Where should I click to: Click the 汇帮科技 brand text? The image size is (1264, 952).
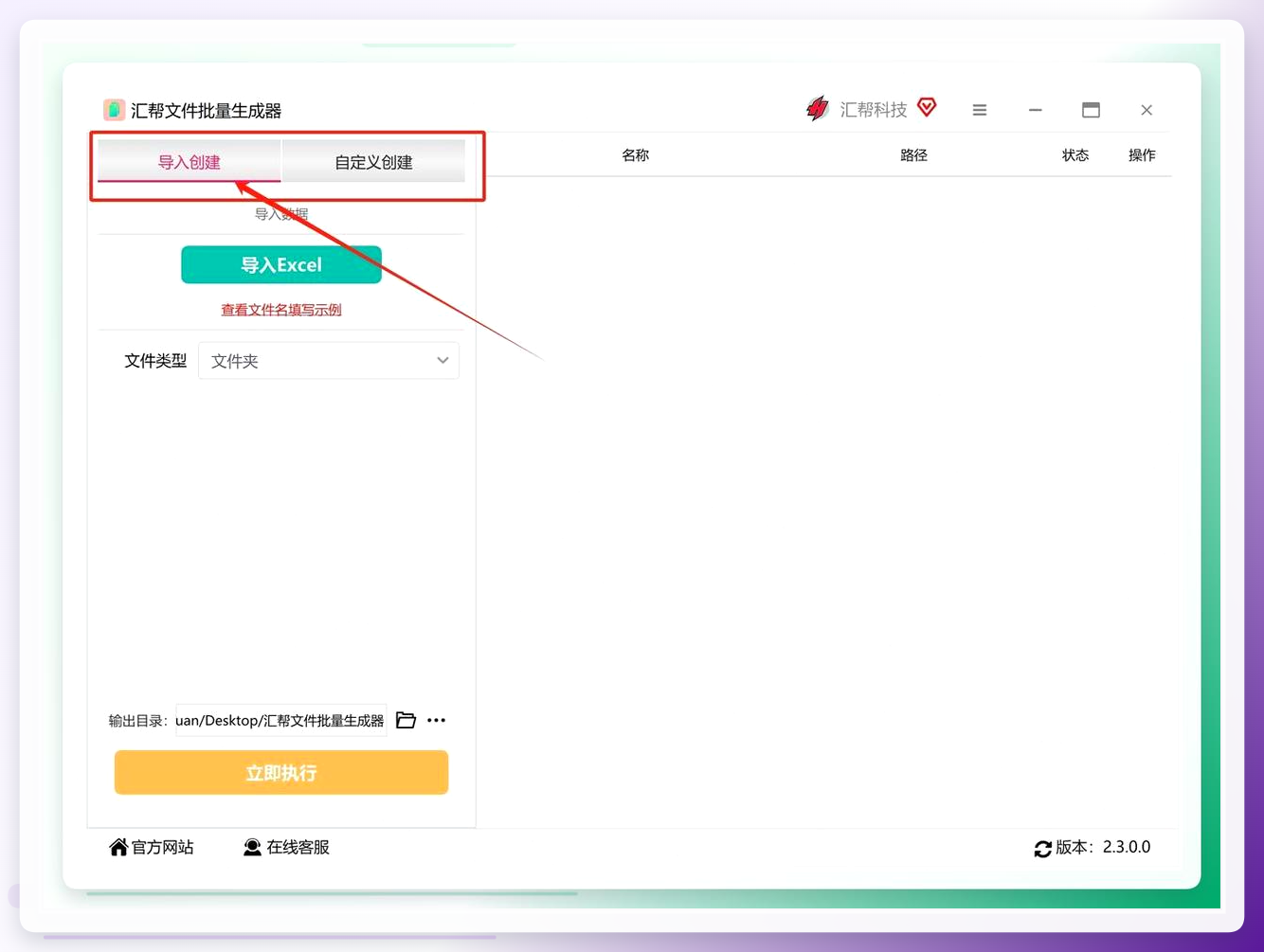point(874,110)
